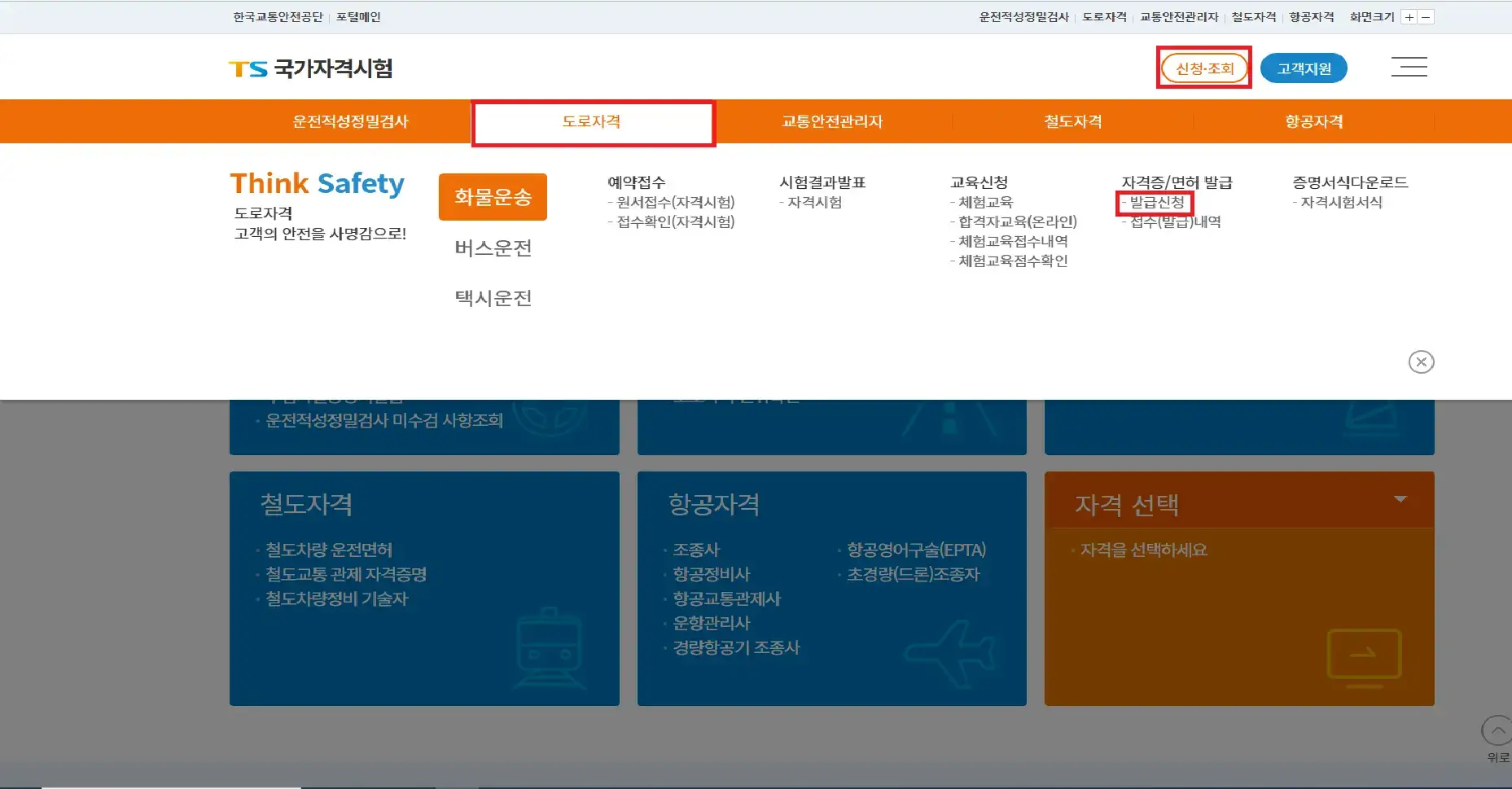Open 원서접수(자격시험) link
This screenshot has width=1512, height=789.
tap(675, 202)
